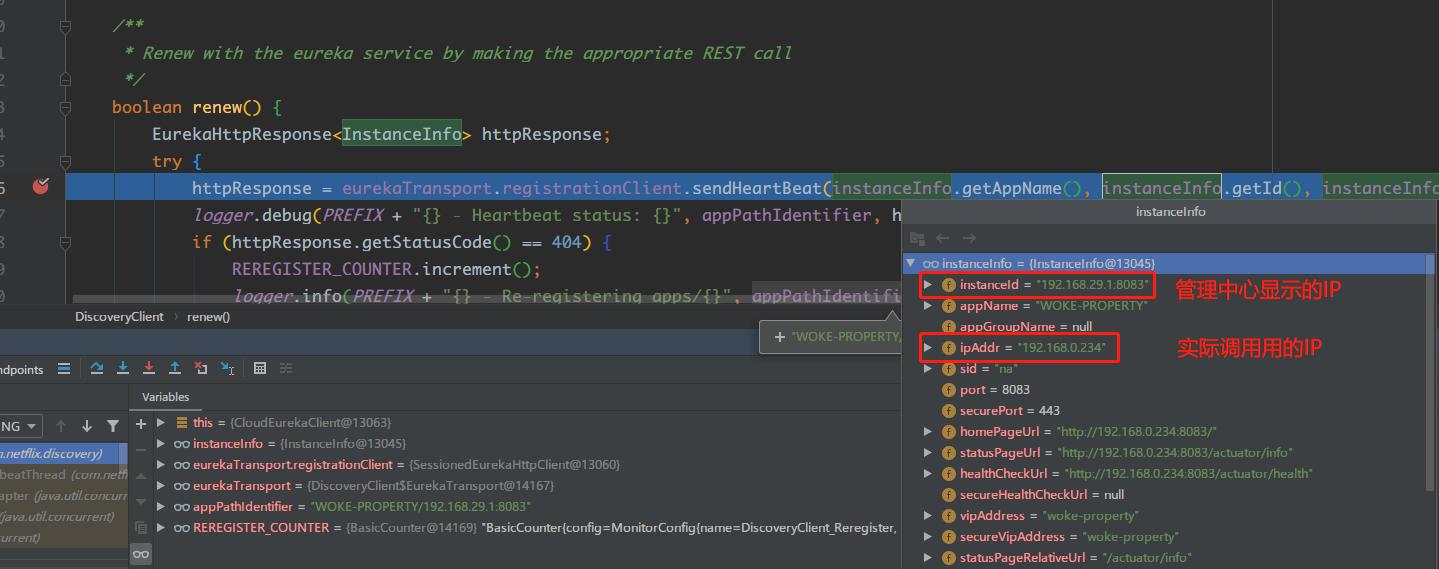Expand eurekaTransport.registrationClient variable

161,465
